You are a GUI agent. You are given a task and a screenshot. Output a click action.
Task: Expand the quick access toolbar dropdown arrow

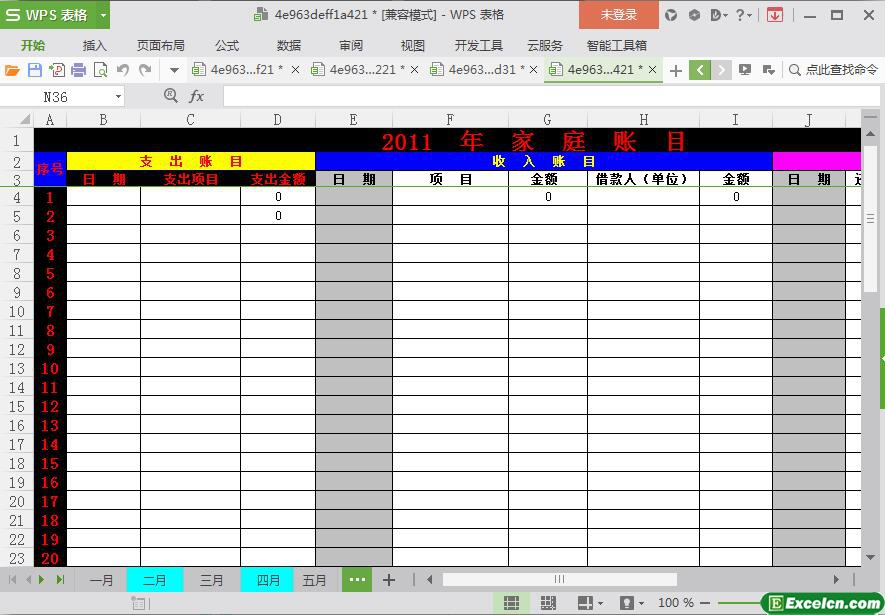(174, 71)
